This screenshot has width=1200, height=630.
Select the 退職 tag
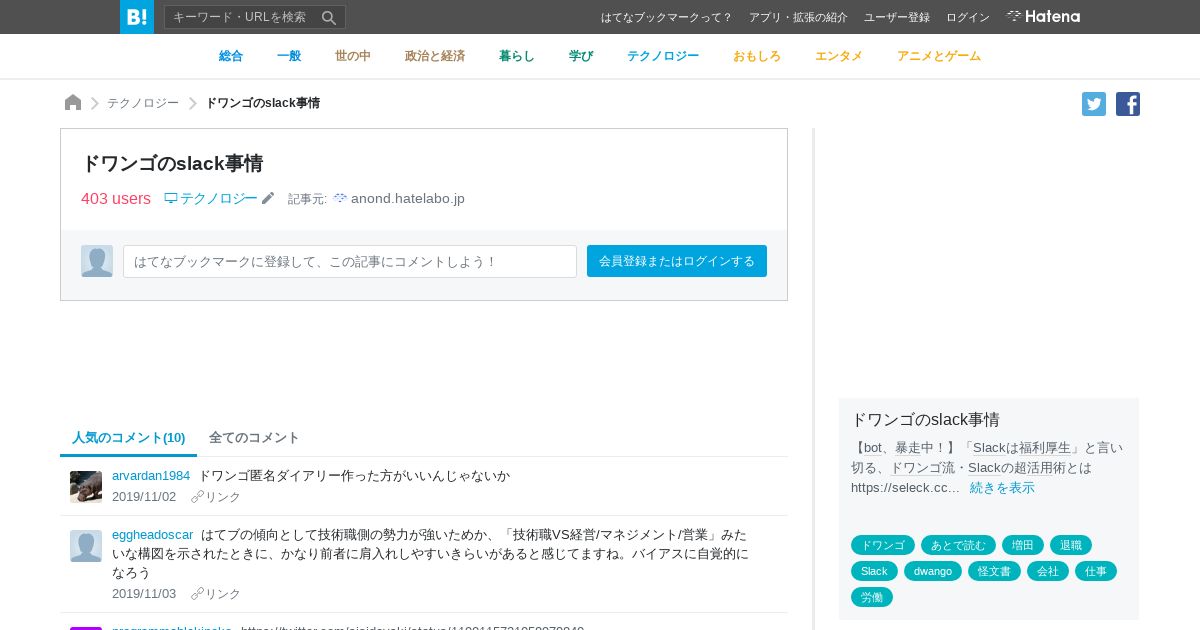[x=1071, y=545]
